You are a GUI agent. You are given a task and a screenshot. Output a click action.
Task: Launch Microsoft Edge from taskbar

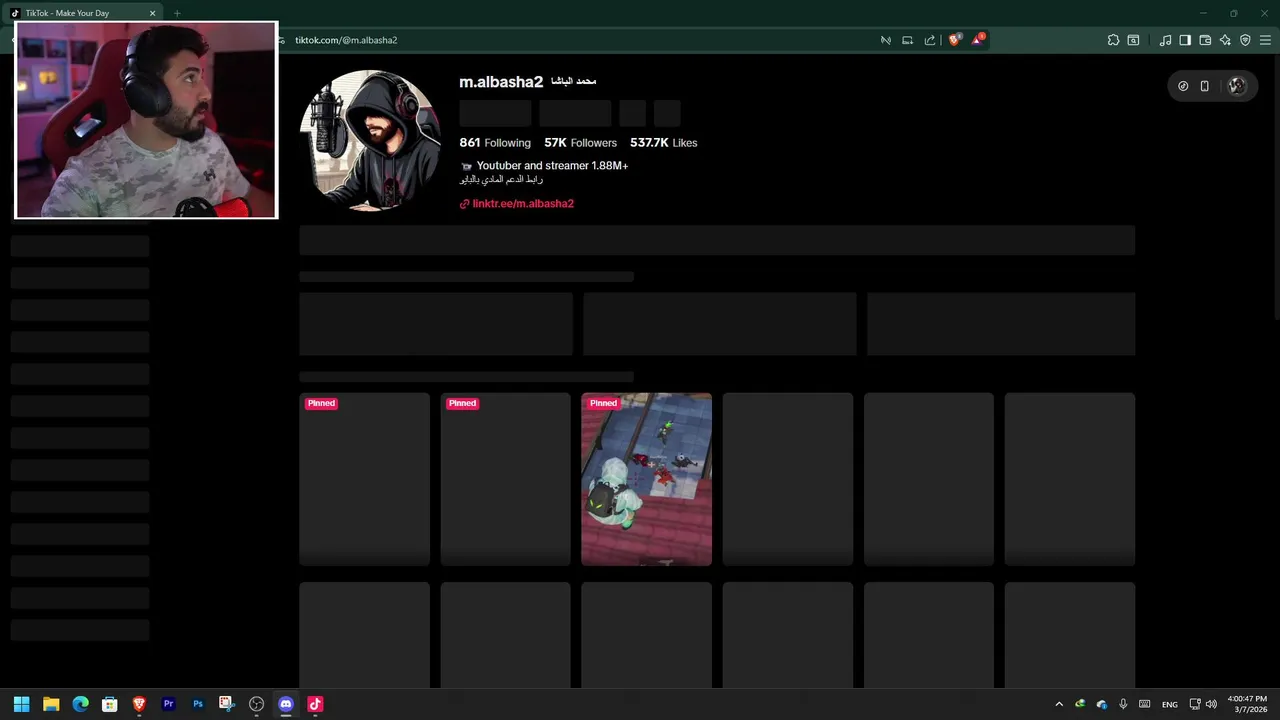point(80,704)
